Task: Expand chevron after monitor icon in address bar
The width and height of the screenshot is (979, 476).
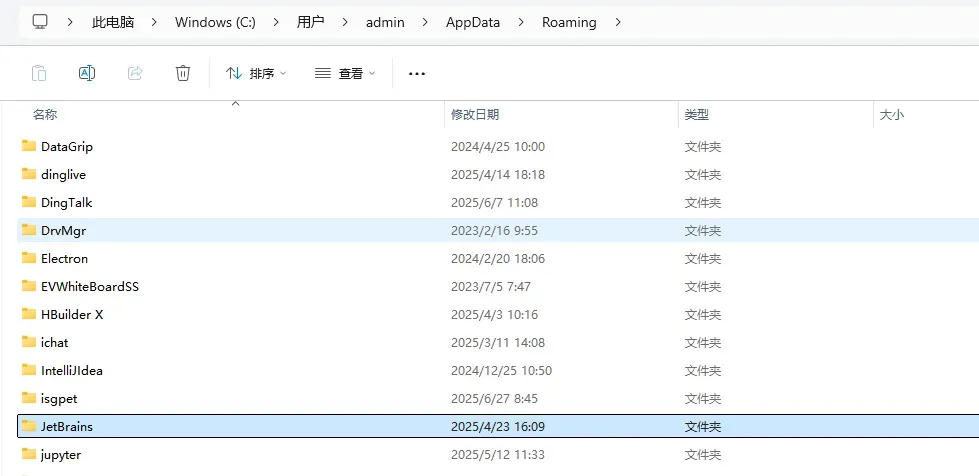Action: click(x=70, y=22)
